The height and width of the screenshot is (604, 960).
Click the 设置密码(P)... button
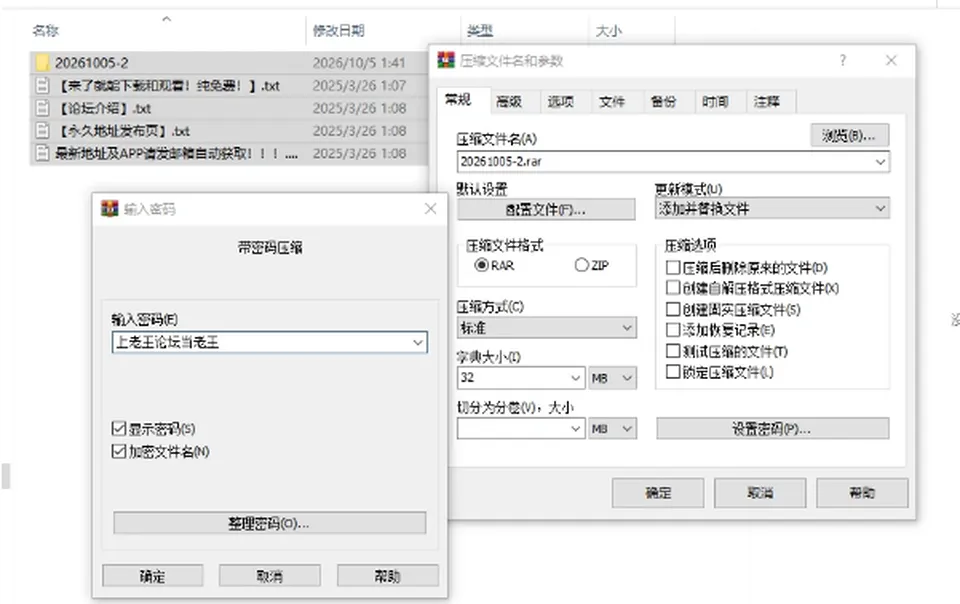(x=773, y=428)
